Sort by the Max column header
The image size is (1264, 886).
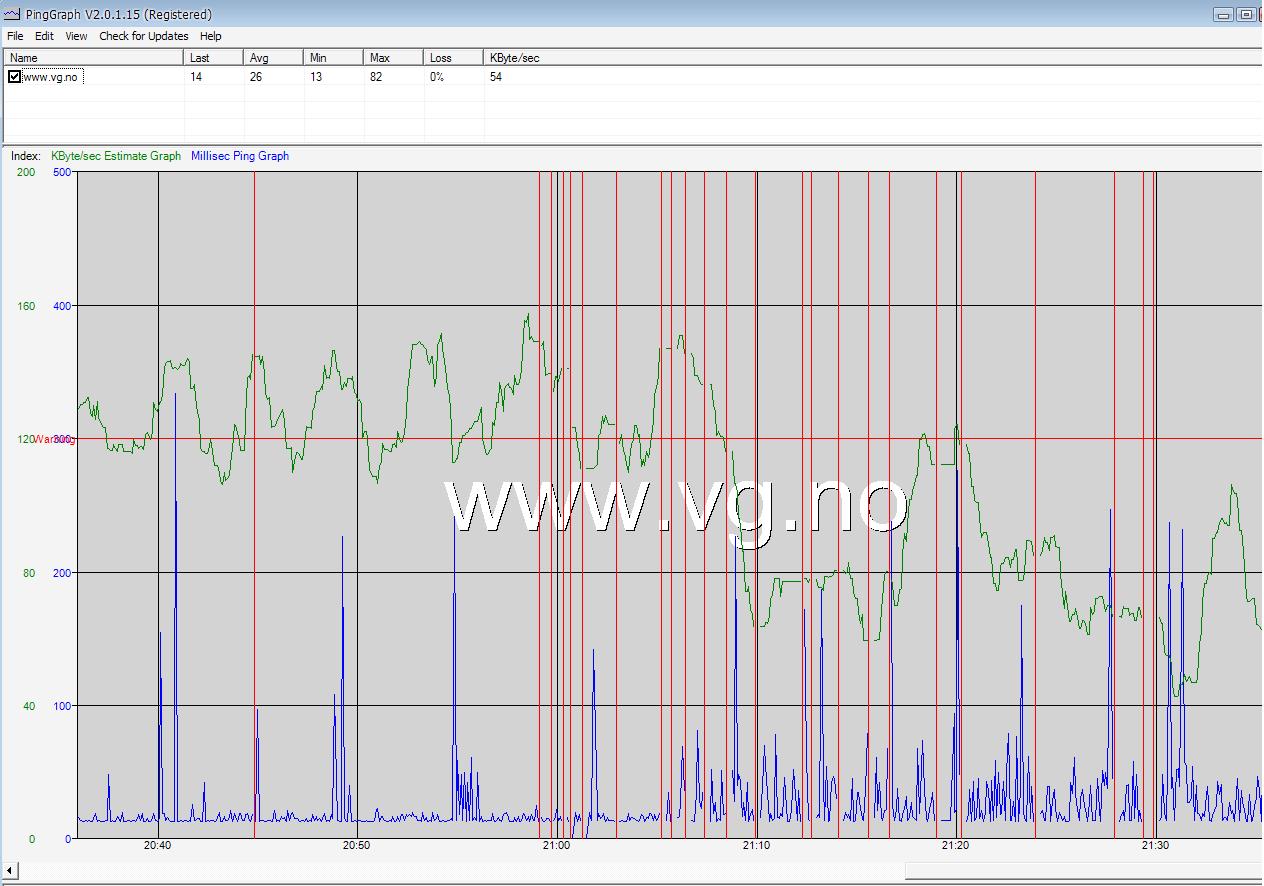394,58
